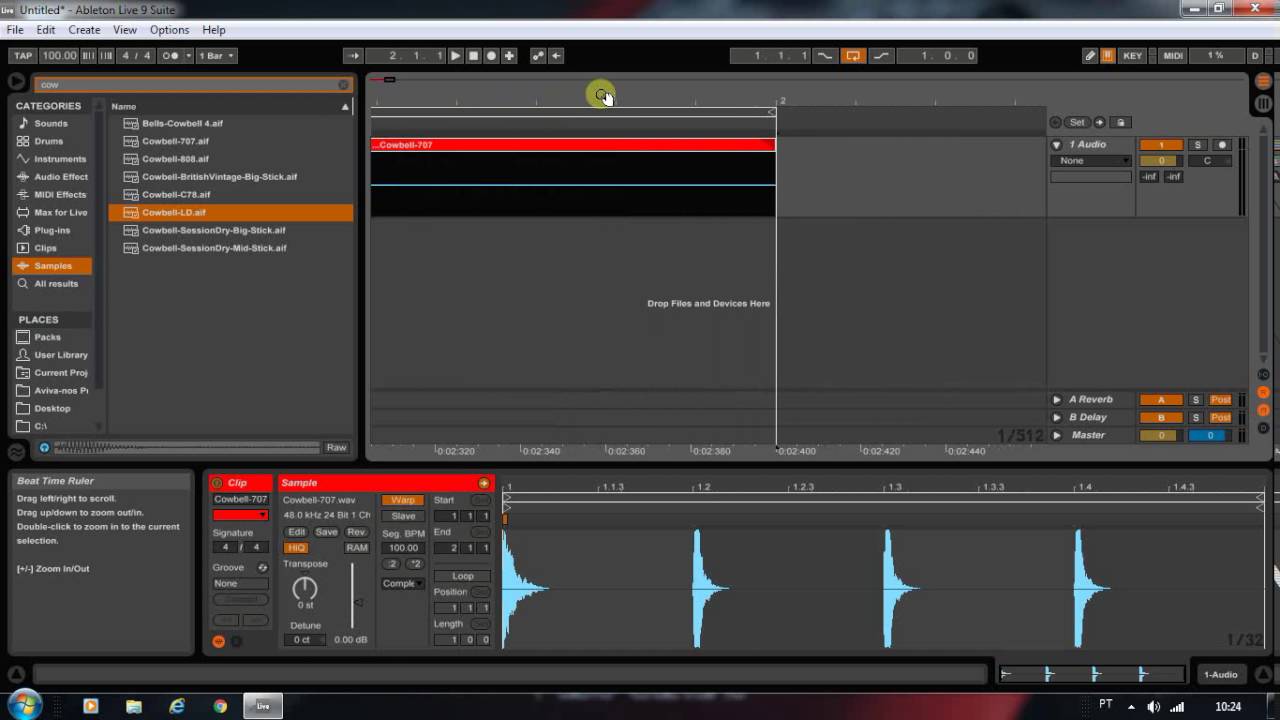The image size is (1280, 720).
Task: Select Max for Live category
Action: click(60, 213)
